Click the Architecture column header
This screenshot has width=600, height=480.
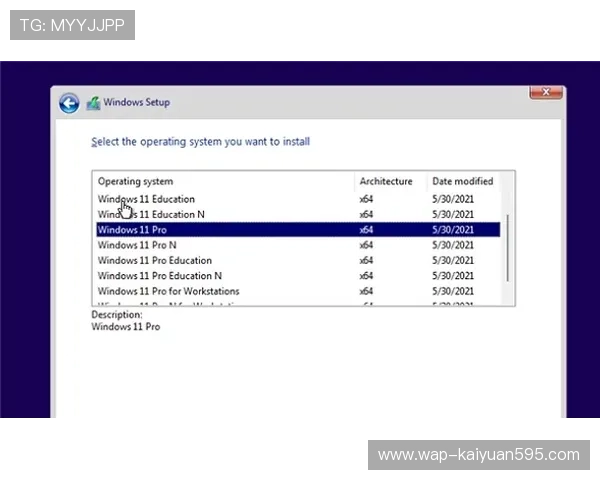391,181
